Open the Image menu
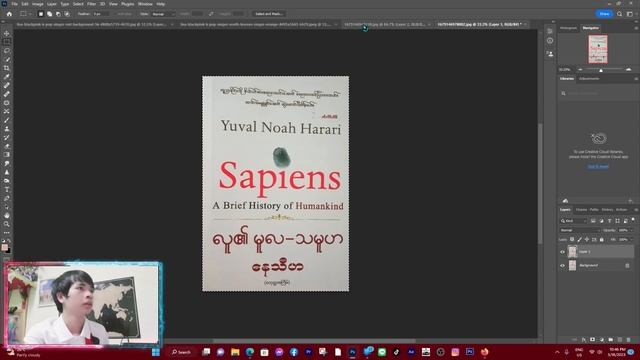 click(x=38, y=4)
